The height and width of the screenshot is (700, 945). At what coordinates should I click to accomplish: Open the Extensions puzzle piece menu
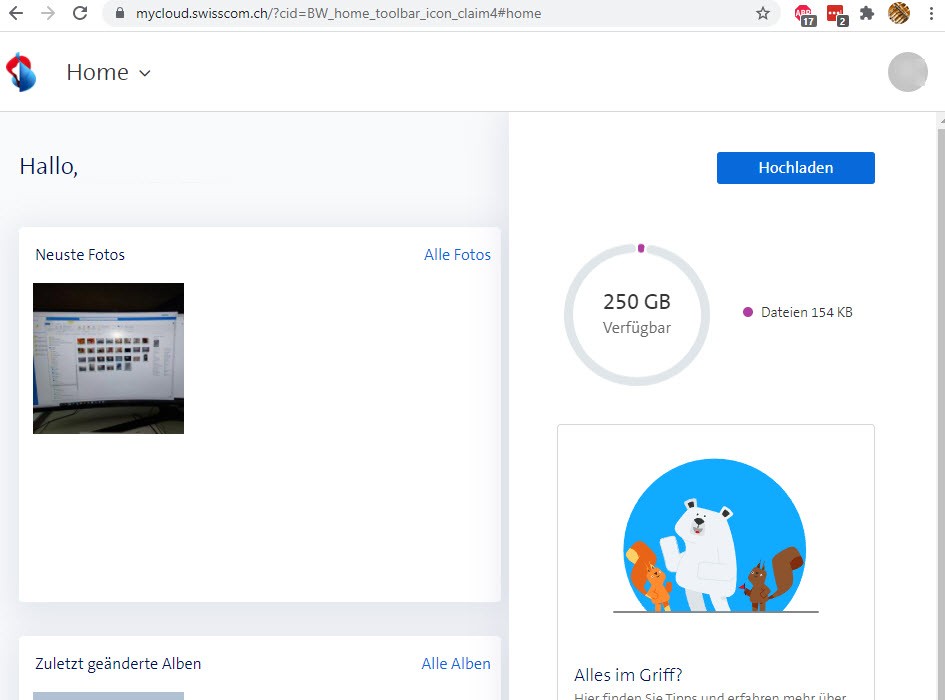pos(867,14)
